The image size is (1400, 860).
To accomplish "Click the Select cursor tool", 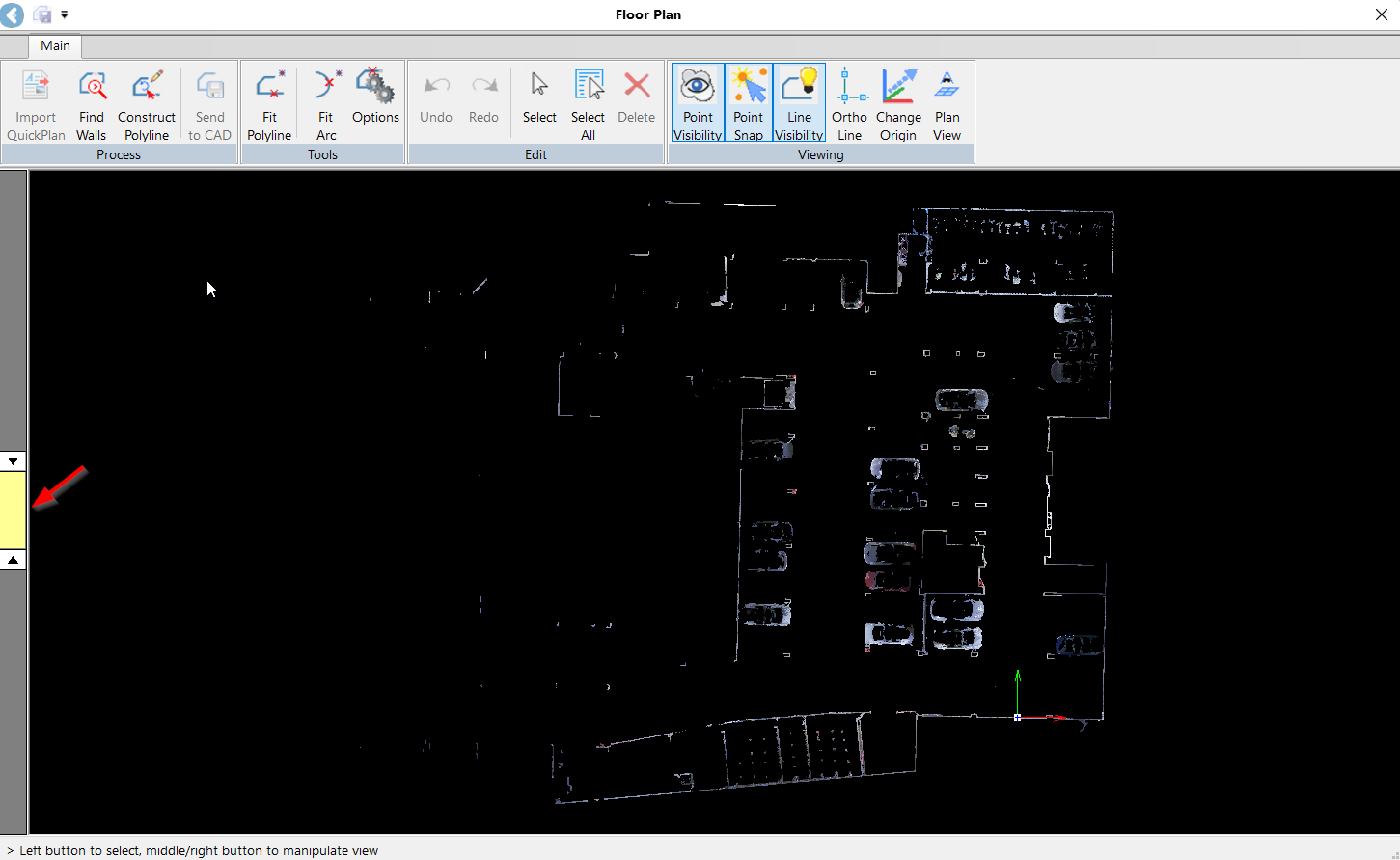I will point(539,97).
